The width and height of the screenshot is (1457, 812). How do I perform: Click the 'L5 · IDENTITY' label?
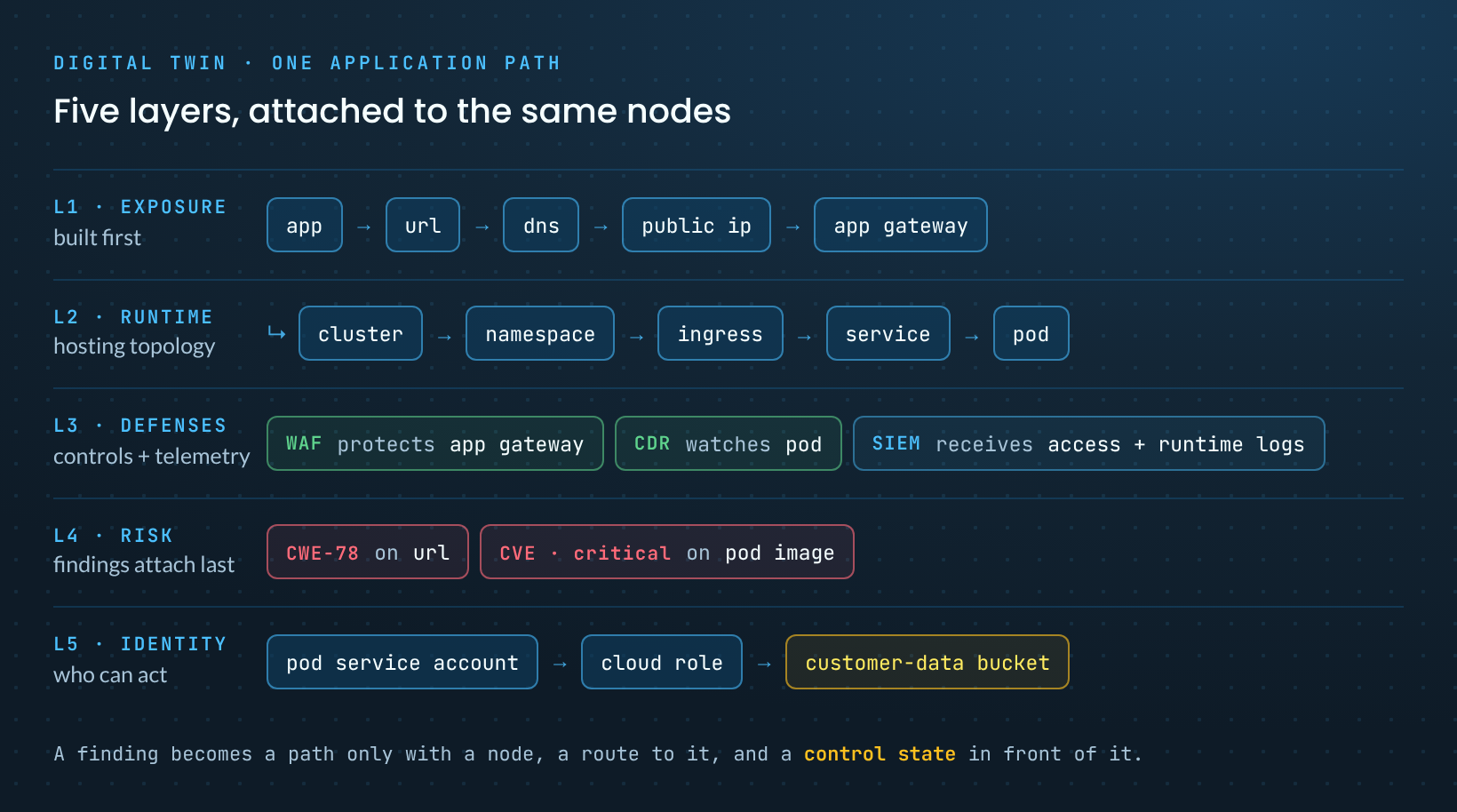click(140, 644)
